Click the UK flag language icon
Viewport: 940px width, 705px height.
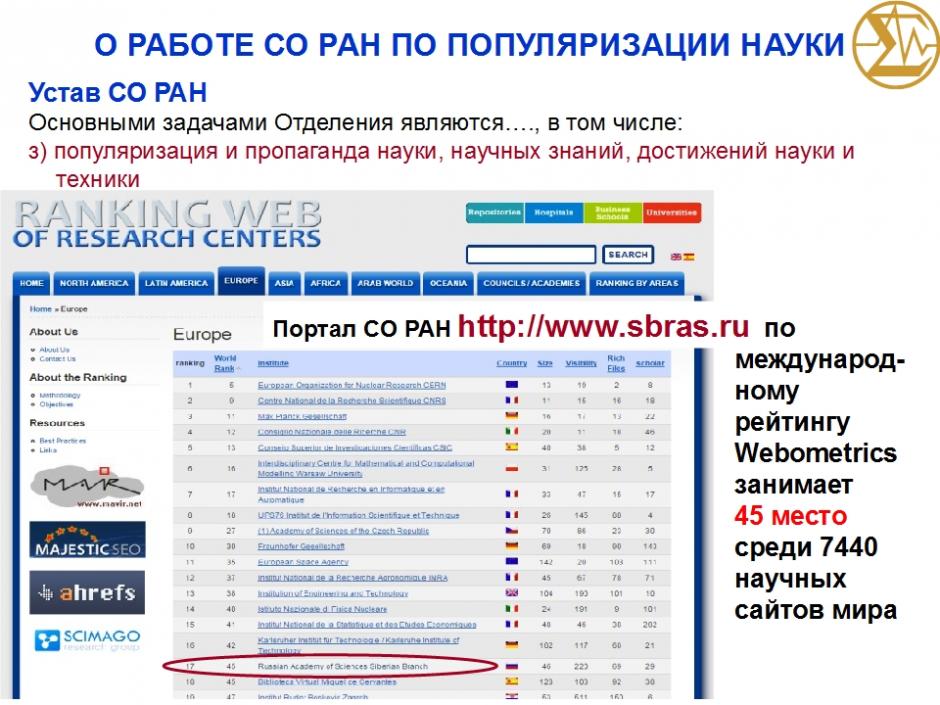[x=676, y=257]
